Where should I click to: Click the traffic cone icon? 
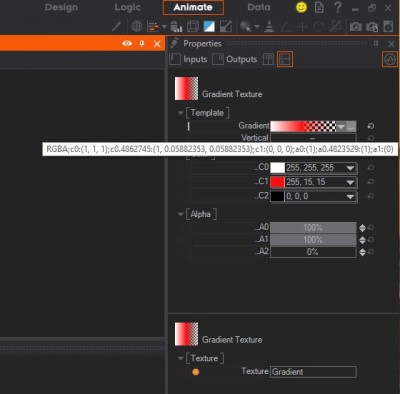269,26
